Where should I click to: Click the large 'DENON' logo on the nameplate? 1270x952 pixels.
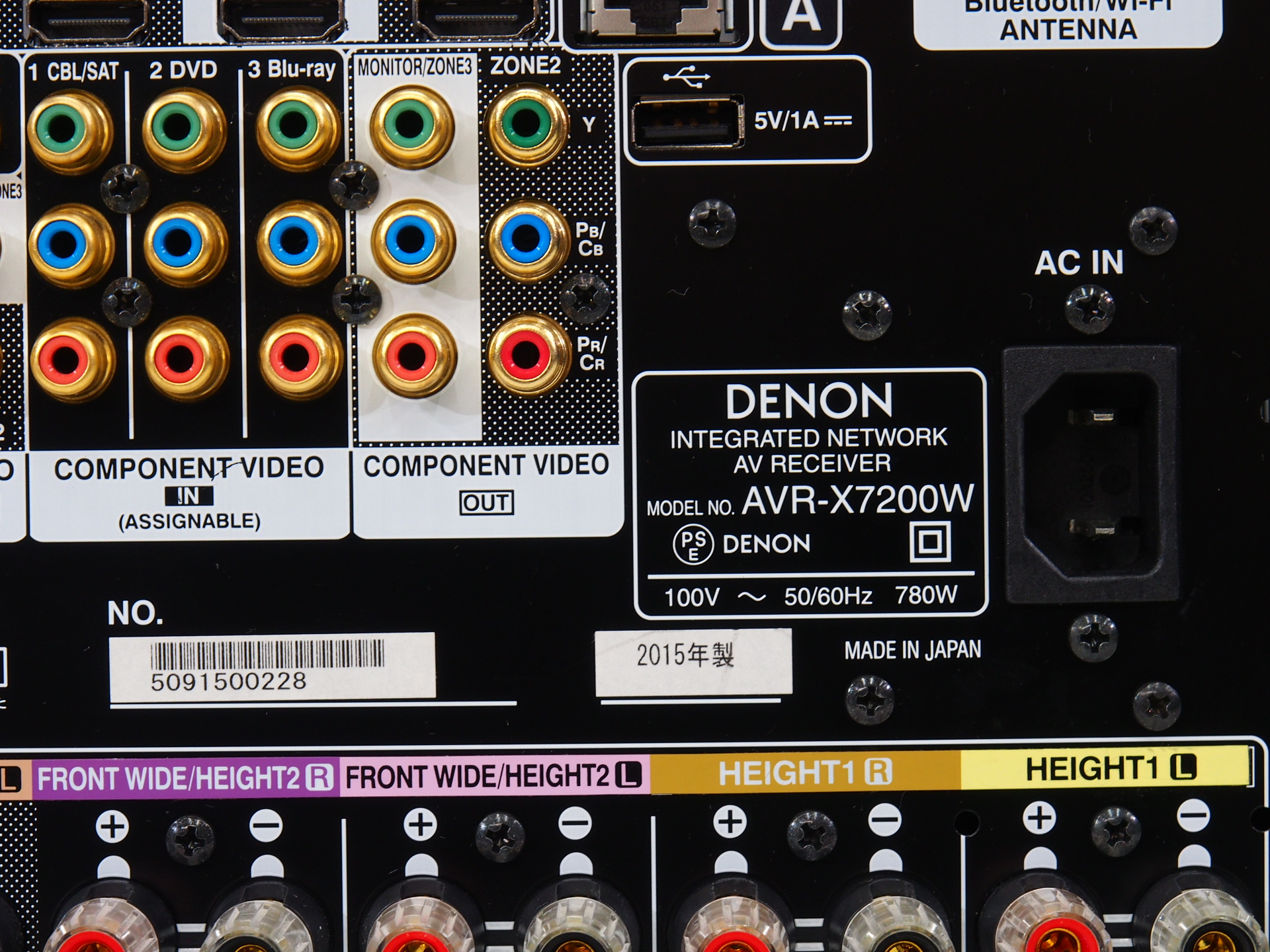(x=809, y=401)
